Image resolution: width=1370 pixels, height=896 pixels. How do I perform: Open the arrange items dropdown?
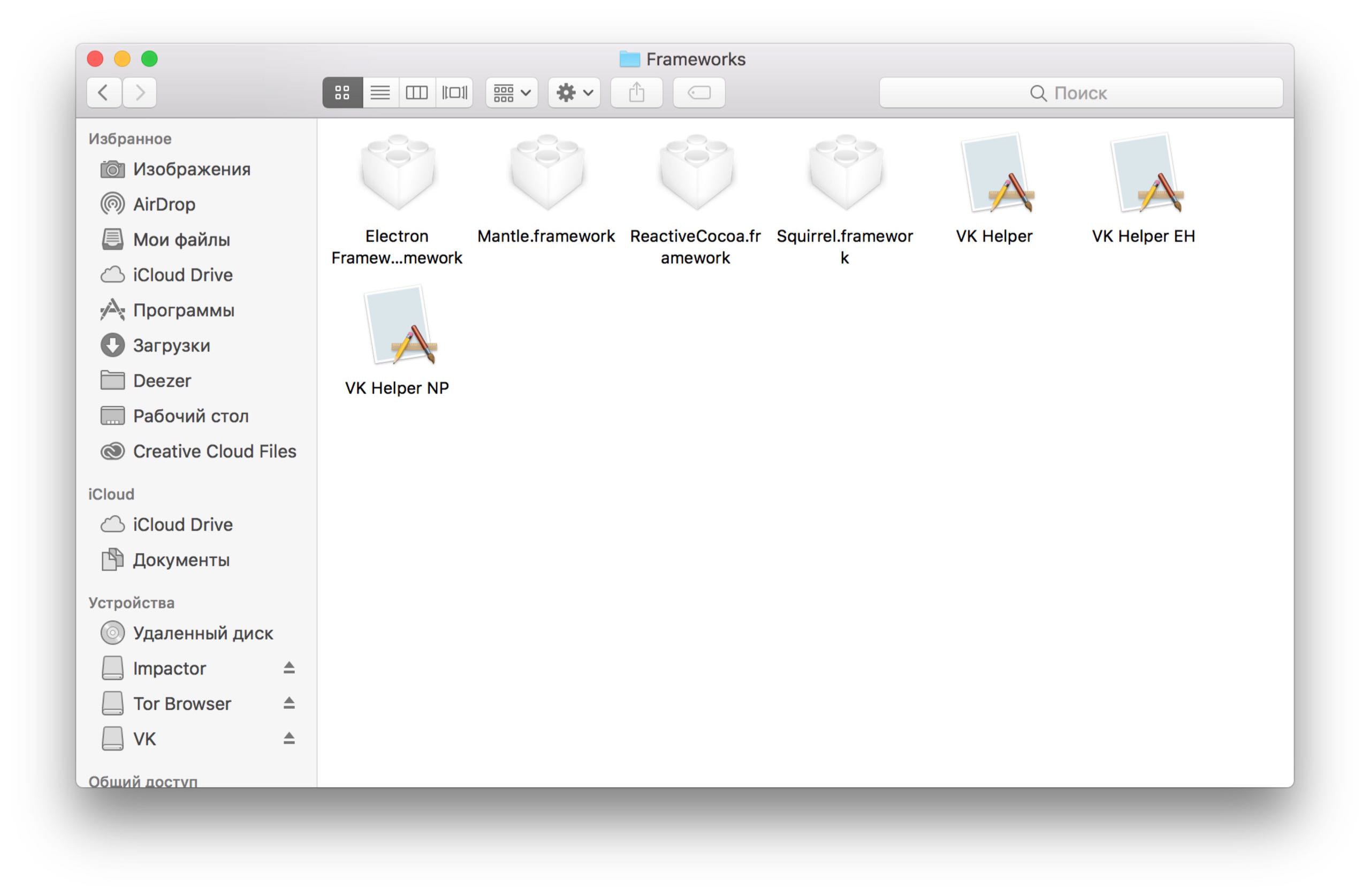[x=511, y=93]
